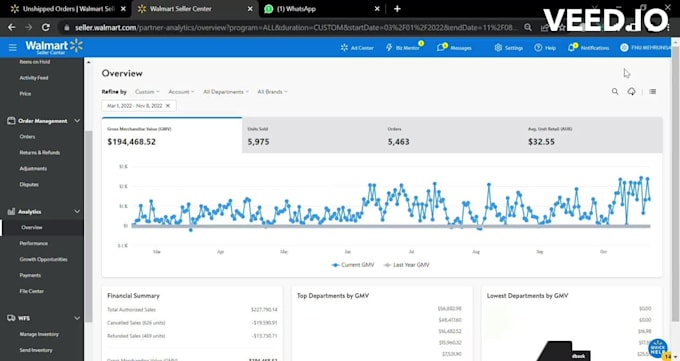Open Send Inventory under WFS
The width and height of the screenshot is (680, 361).
36,350
